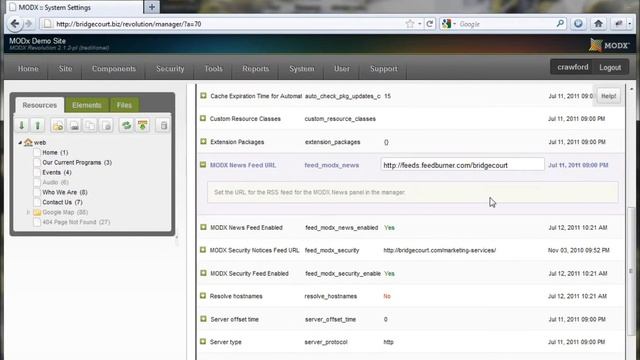Select 404 Page Not Found (27) in tree
Screen dimensions: 640x360
(x=76, y=222)
